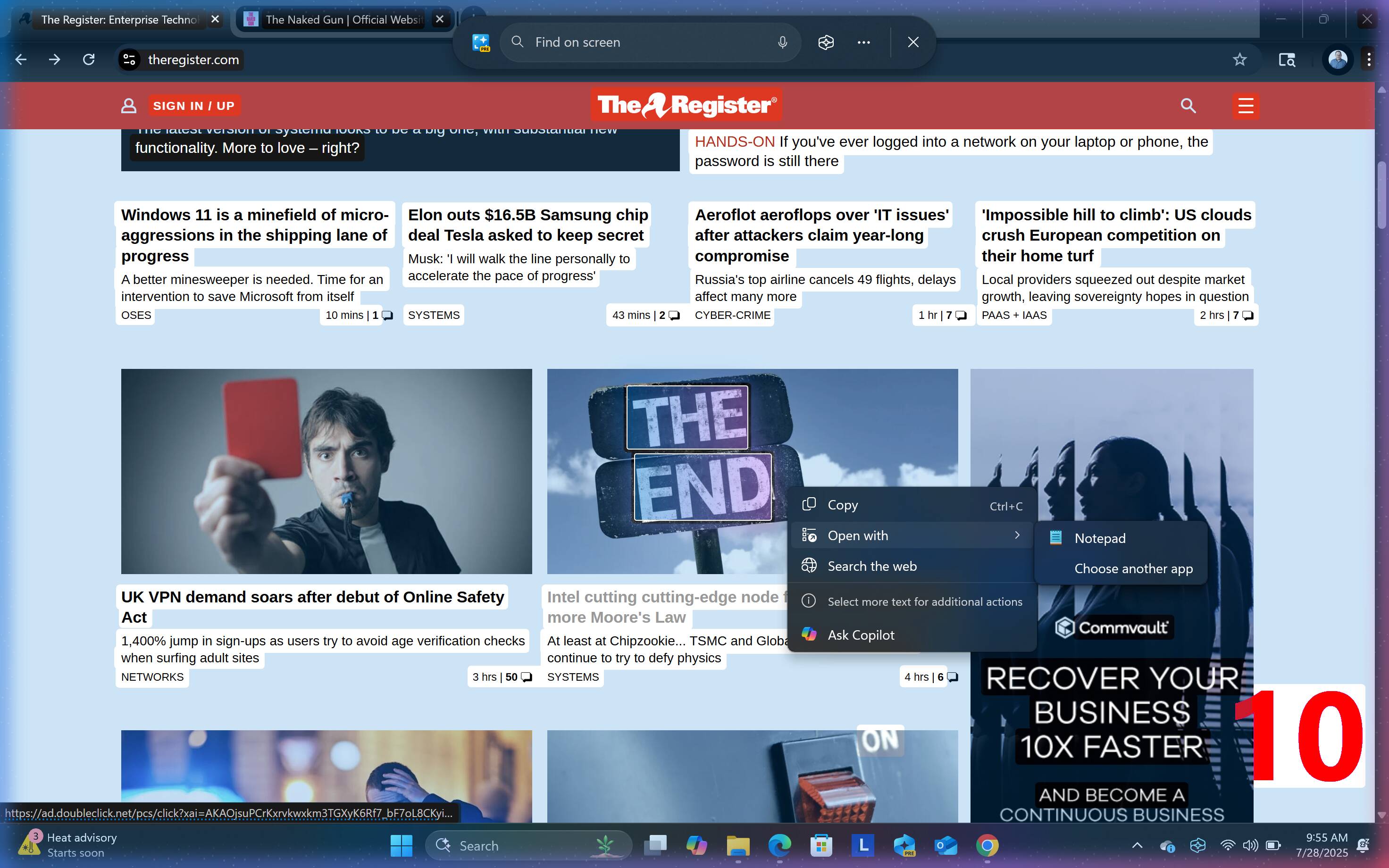The image size is (1389, 868).
Task: Click the PAAS + IAAS category label
Action: (1013, 315)
